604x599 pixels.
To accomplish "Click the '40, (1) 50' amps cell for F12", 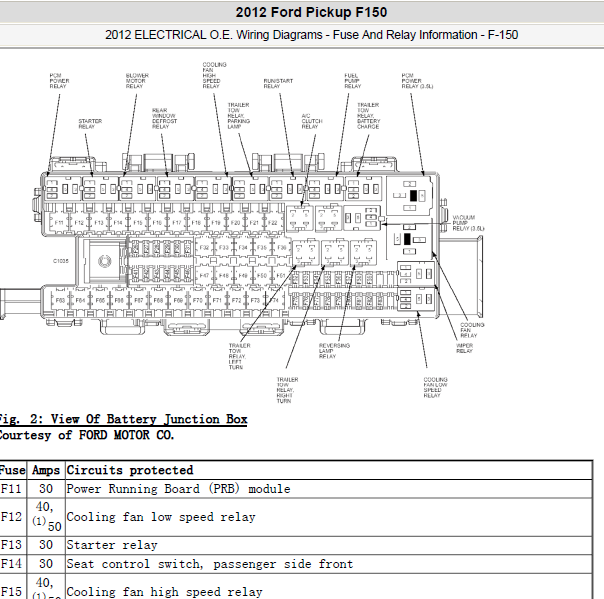I will click(46, 517).
